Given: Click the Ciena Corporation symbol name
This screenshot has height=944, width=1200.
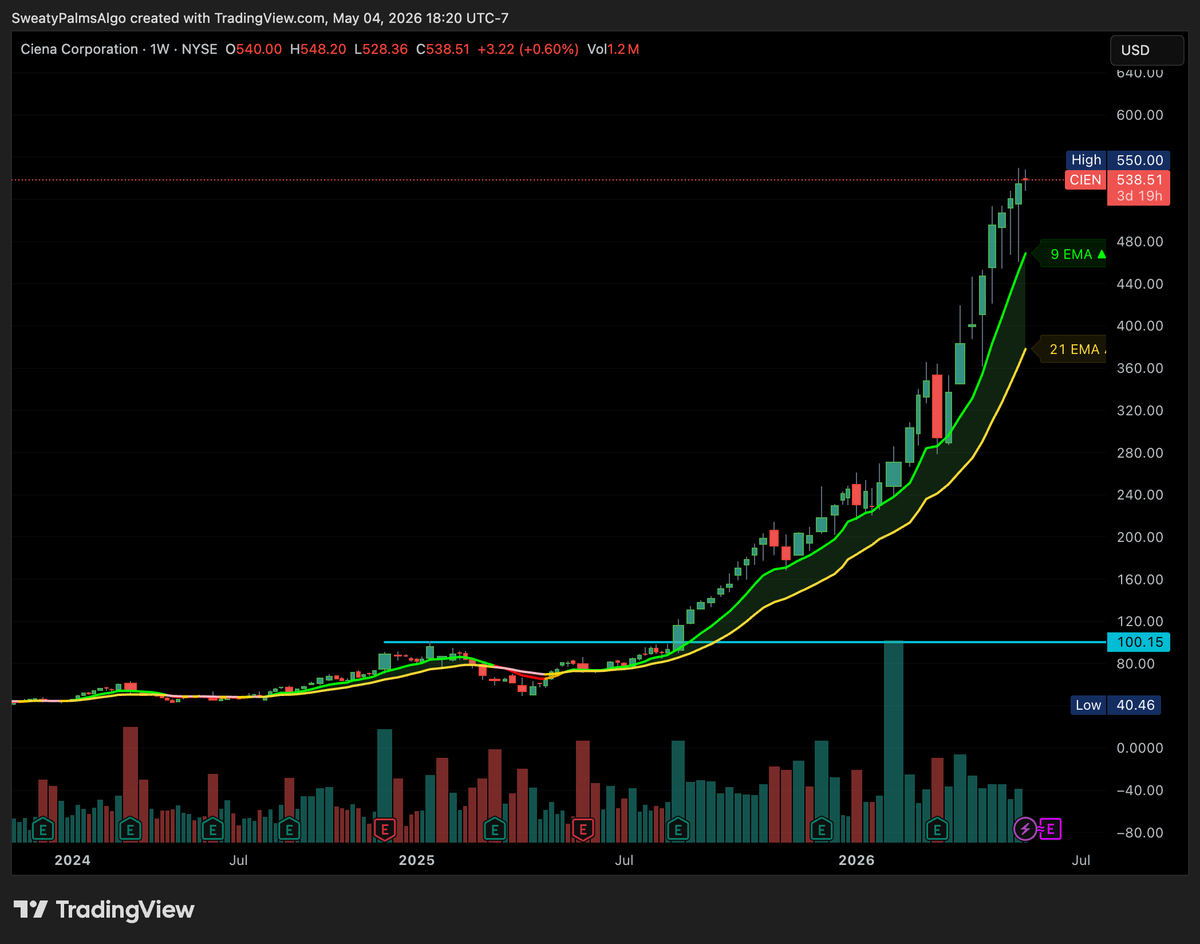Looking at the screenshot, I should coord(80,49).
